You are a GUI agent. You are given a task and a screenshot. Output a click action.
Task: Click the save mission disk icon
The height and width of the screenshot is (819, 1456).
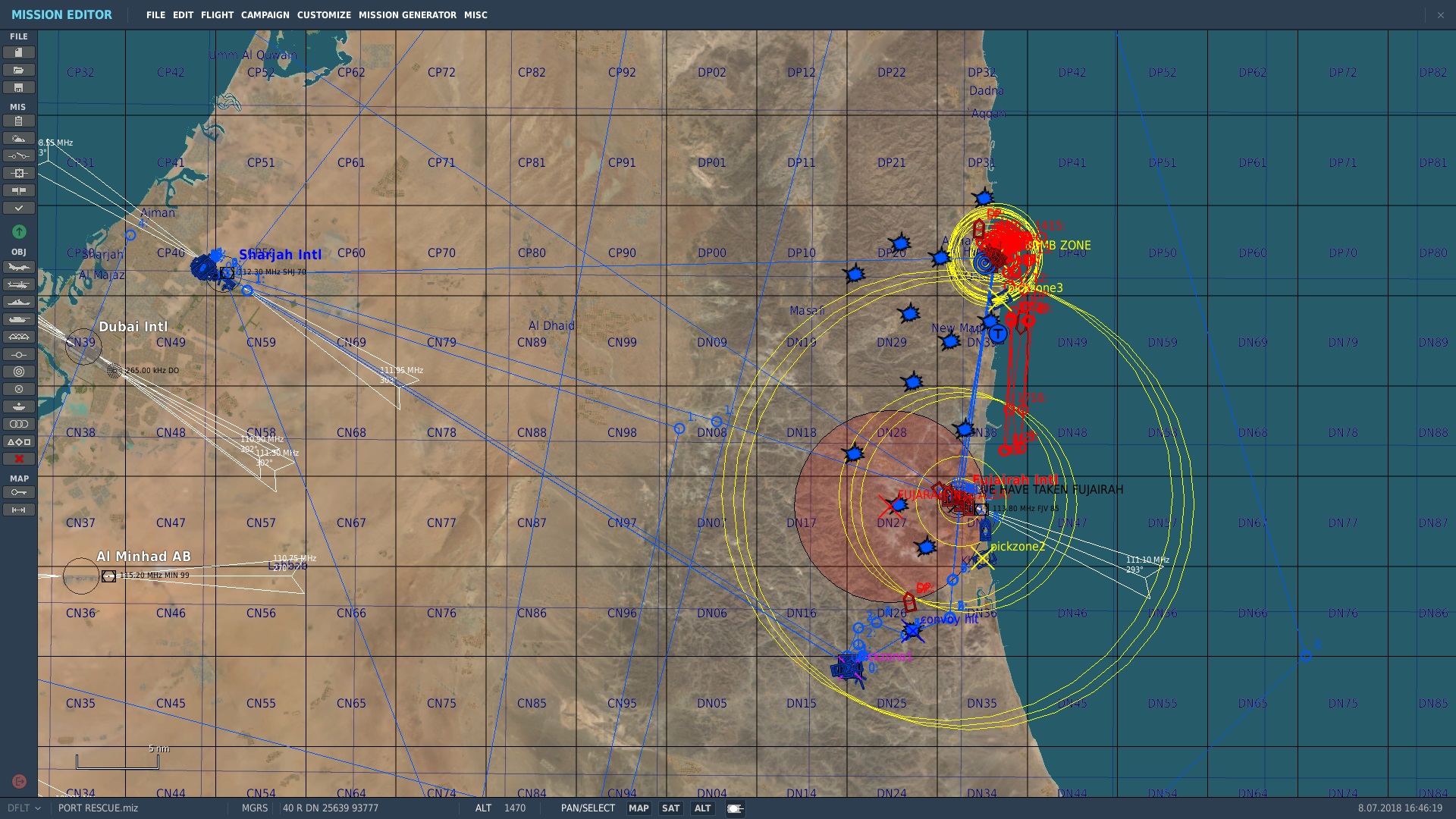19,87
